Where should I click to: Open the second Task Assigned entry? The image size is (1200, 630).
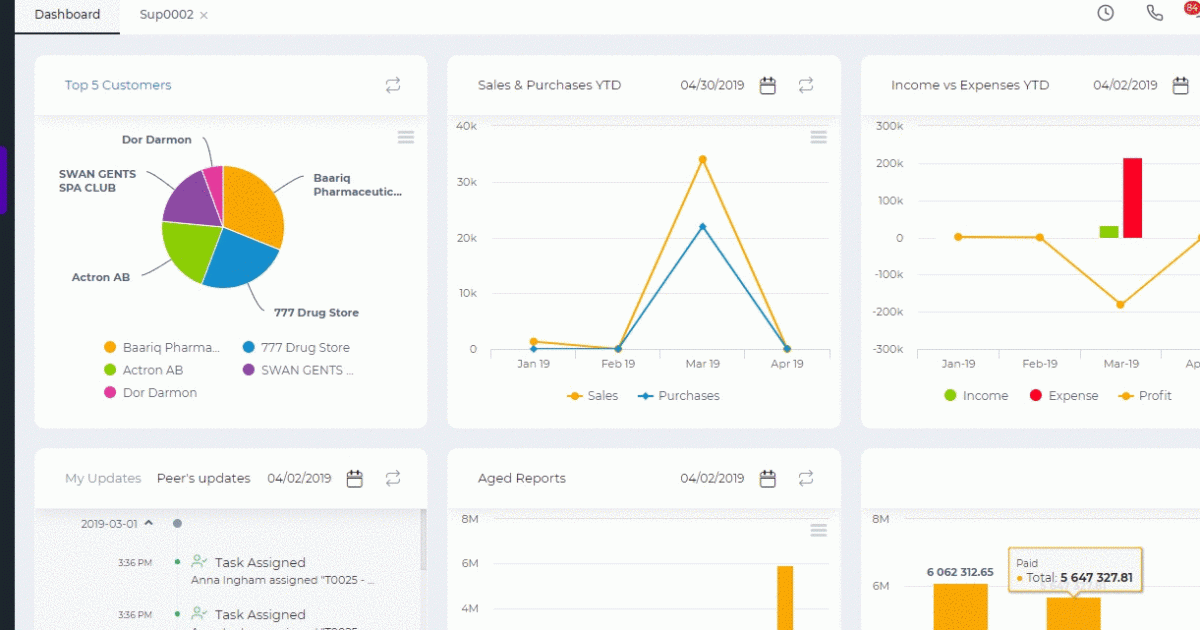[x=260, y=615]
